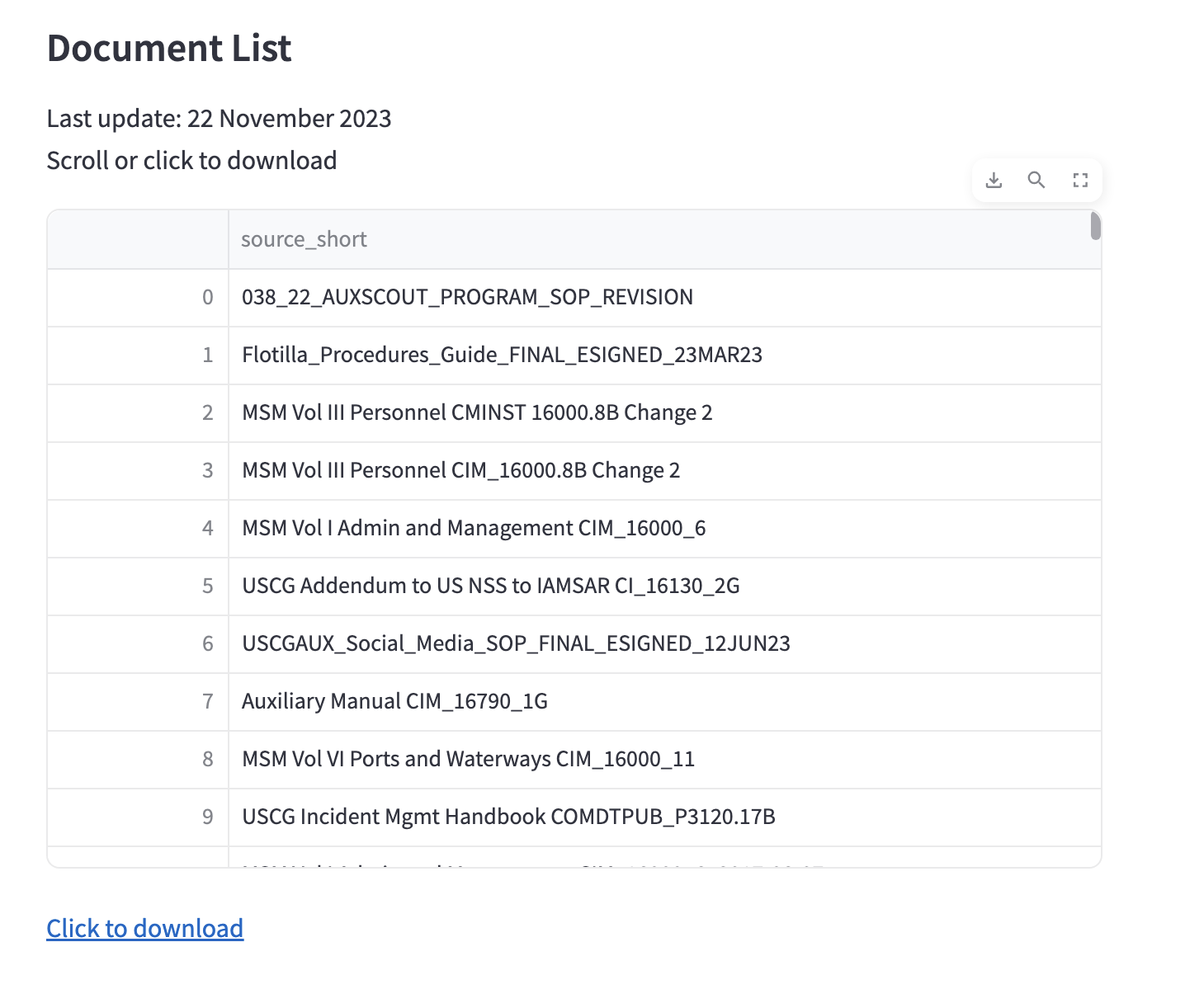Select MSM Vol I Admin and Management cell
The width and height of the screenshot is (1185, 1008).
(x=665, y=529)
